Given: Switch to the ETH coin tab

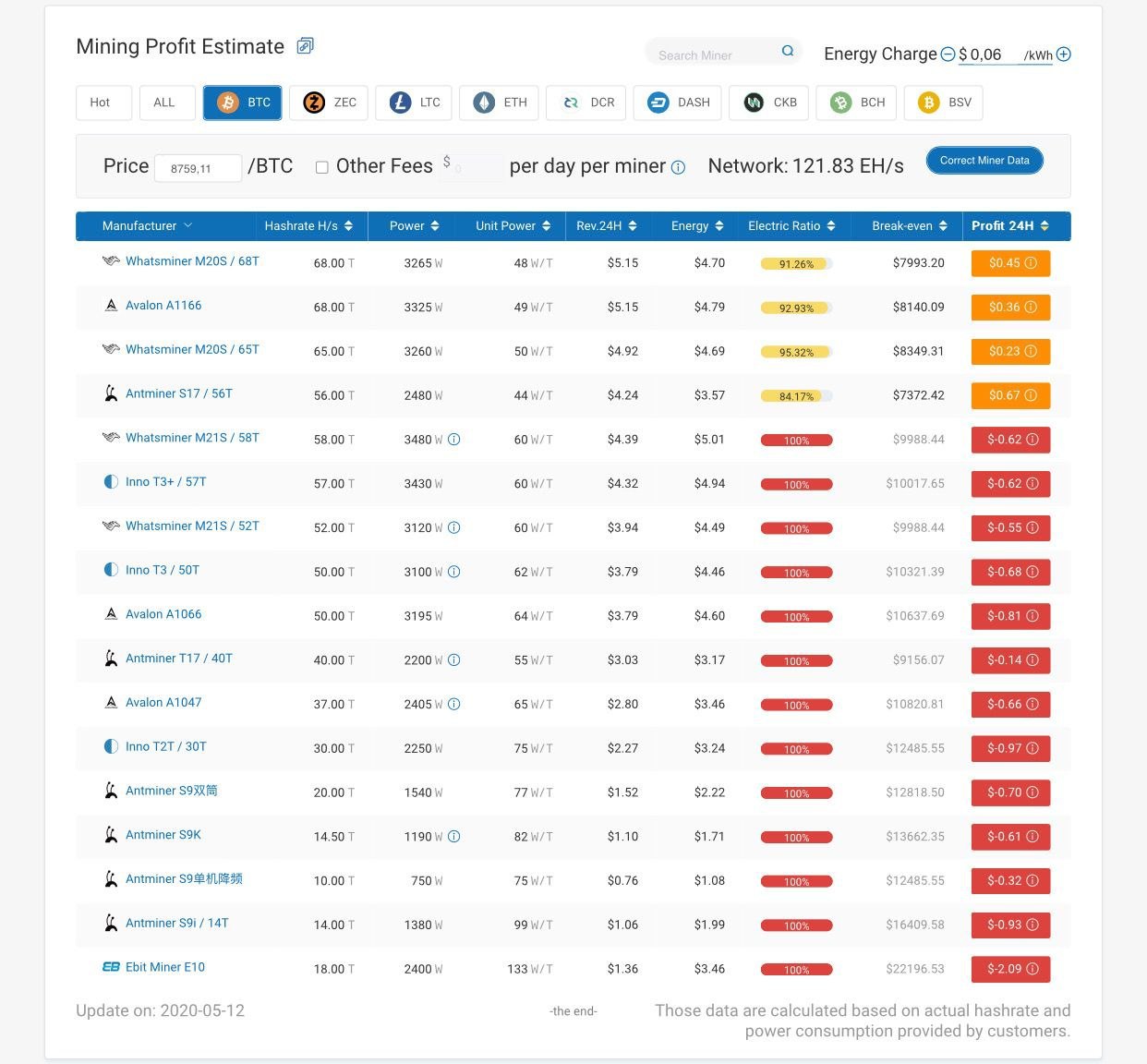Looking at the screenshot, I should coord(499,103).
